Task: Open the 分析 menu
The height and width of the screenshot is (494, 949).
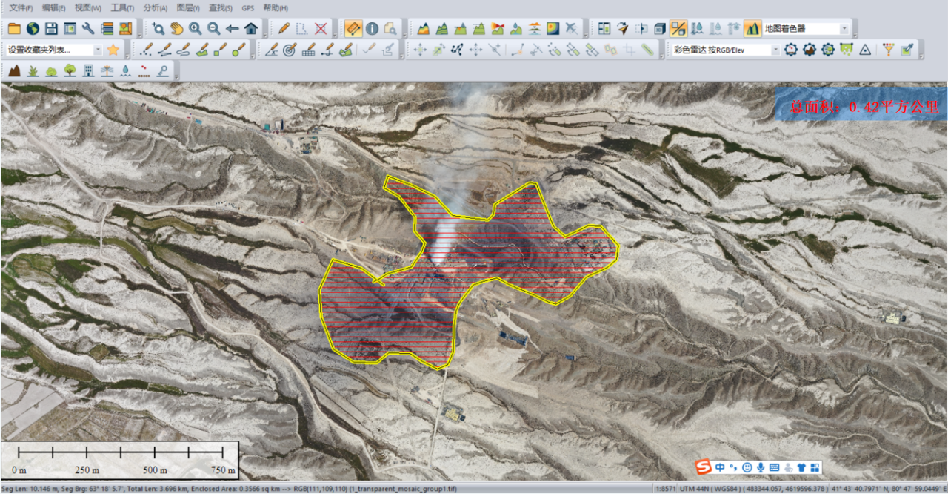Action: pyautogui.click(x=153, y=7)
